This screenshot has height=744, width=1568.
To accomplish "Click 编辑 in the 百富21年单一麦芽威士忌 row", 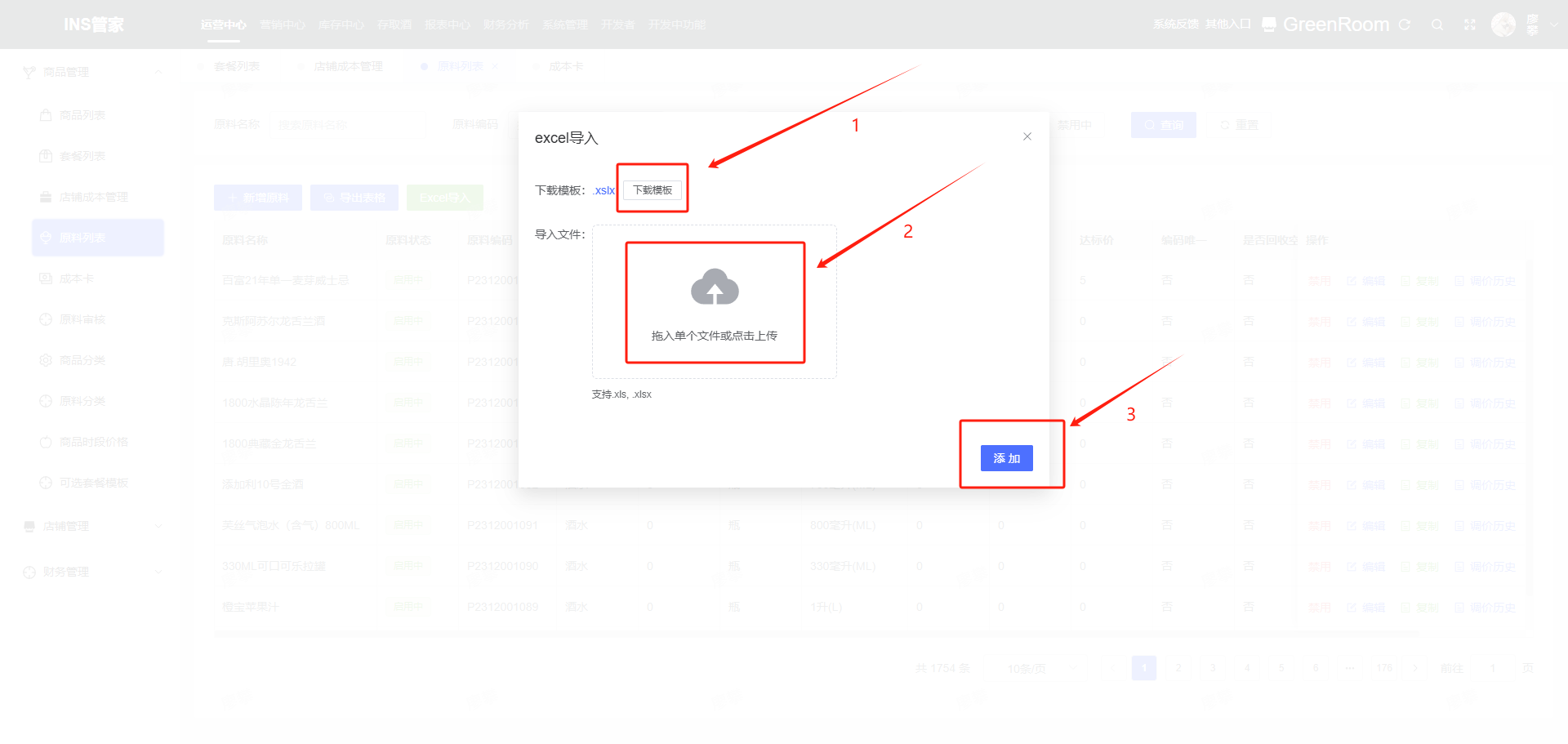I will click(x=1366, y=281).
